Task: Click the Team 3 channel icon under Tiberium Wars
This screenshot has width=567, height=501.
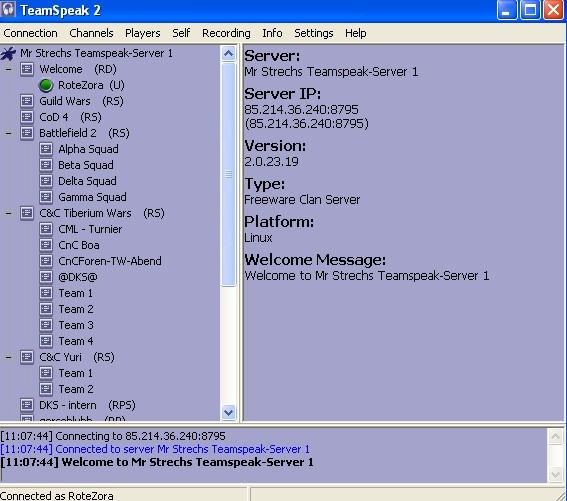Action: [x=46, y=325]
